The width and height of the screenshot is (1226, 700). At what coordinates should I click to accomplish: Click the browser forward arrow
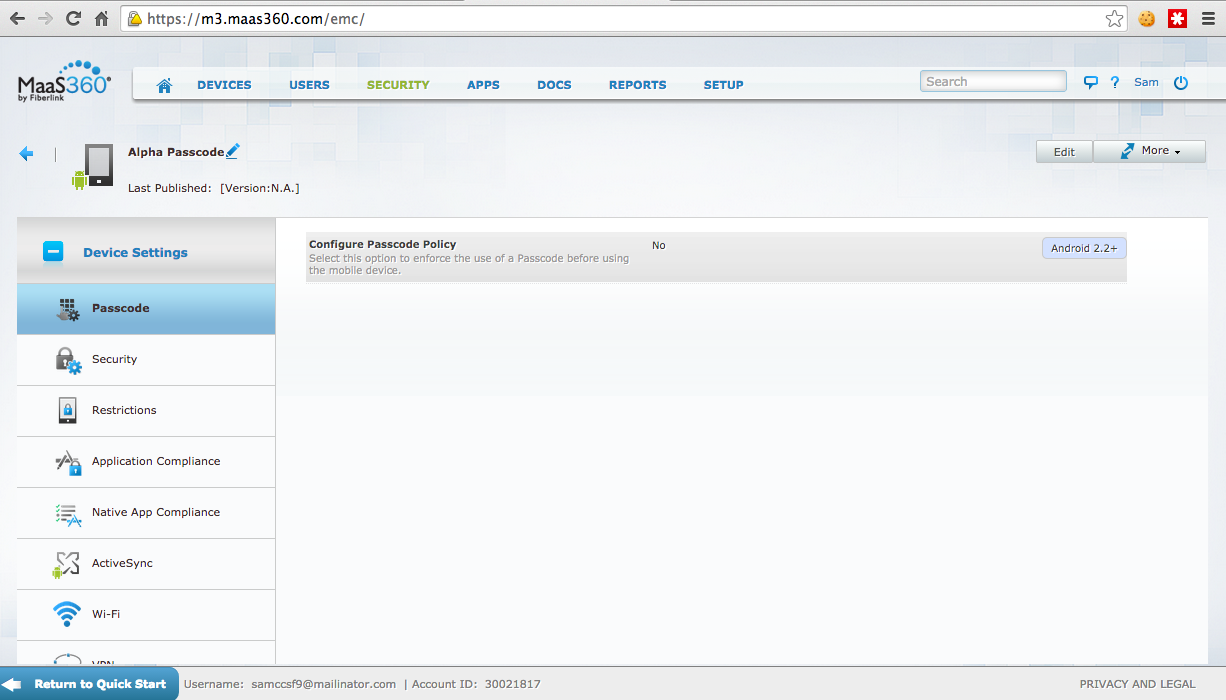(x=45, y=18)
